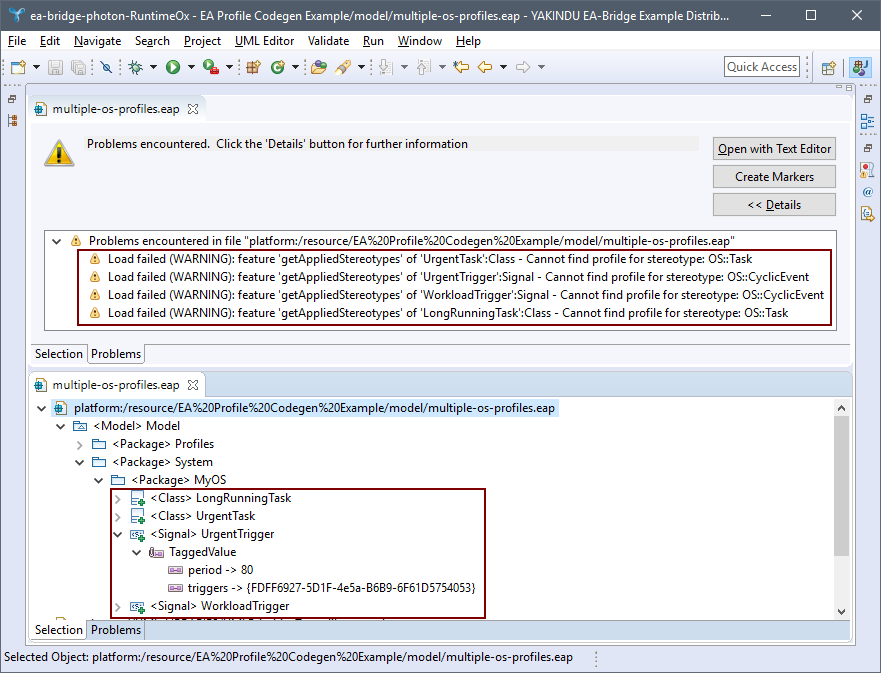Click the Open with Text Editor button
The height and width of the screenshot is (673, 881).
coord(774,149)
